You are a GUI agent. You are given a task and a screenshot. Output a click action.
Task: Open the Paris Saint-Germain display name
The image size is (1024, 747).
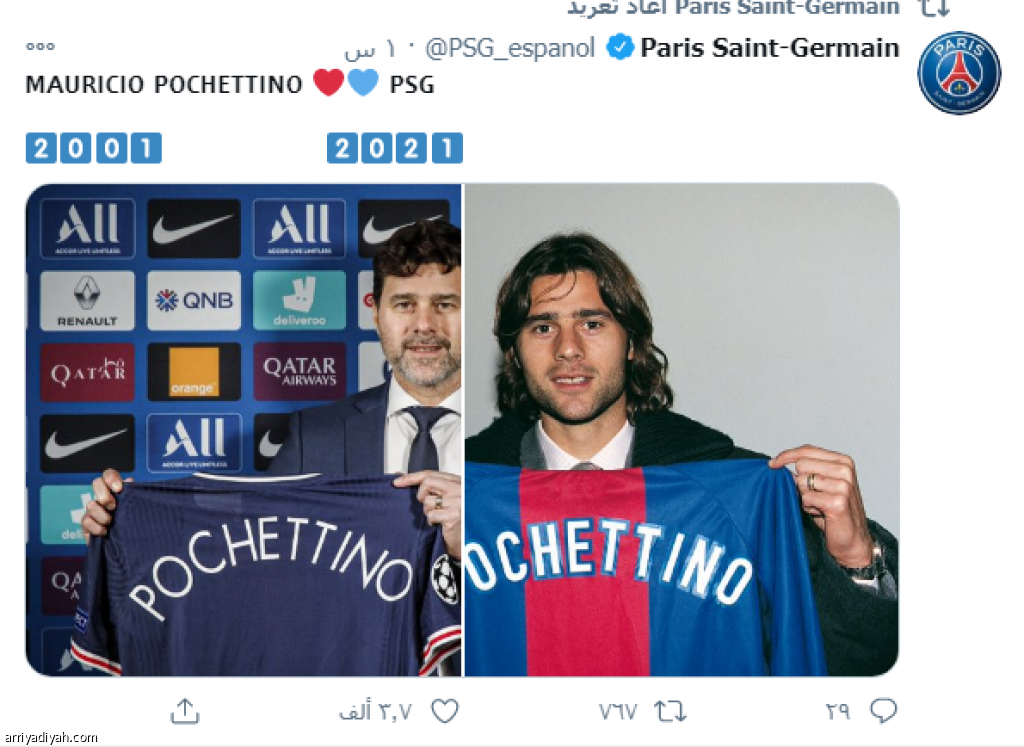[770, 47]
